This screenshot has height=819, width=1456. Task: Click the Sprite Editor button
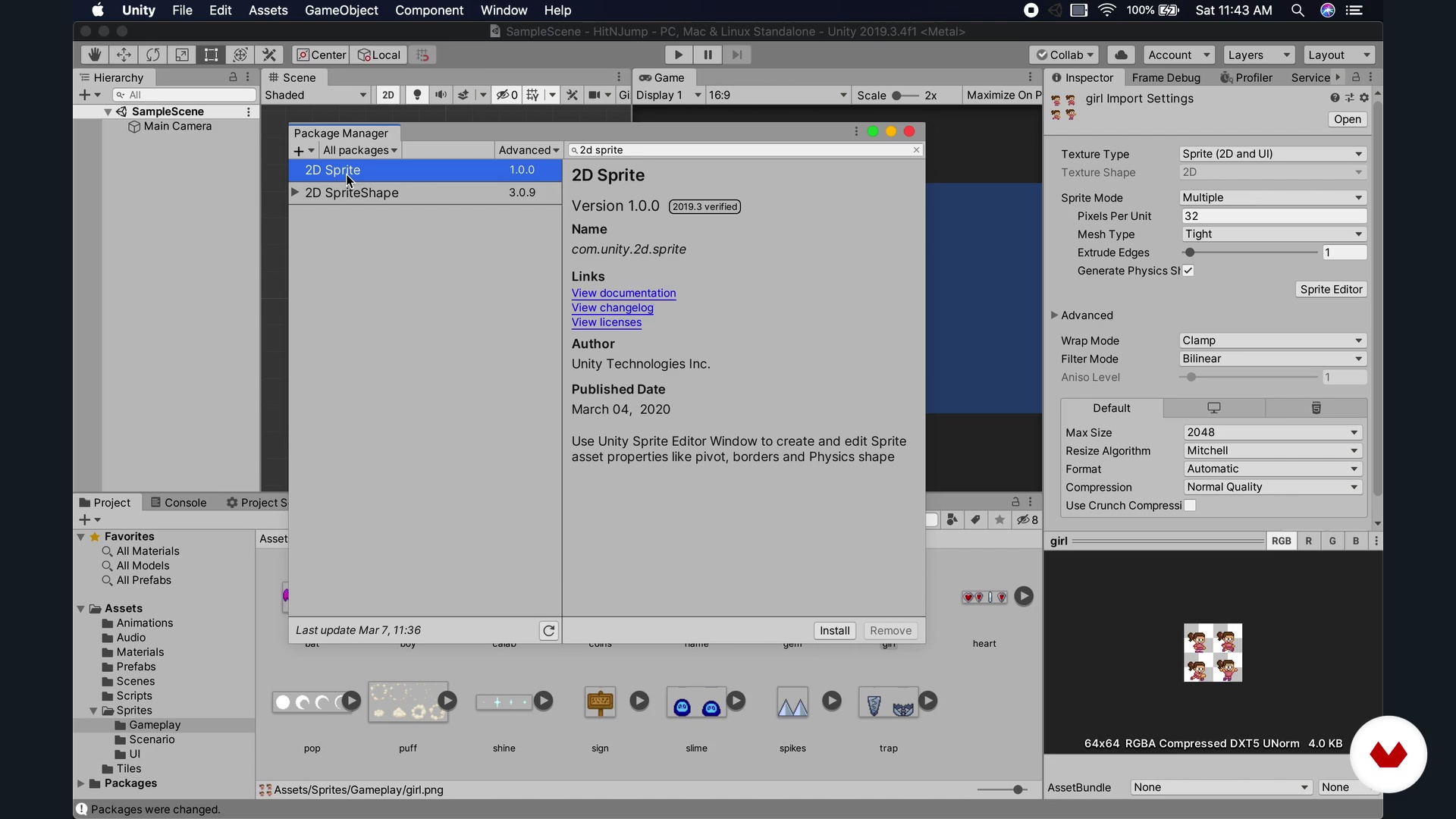(x=1331, y=290)
